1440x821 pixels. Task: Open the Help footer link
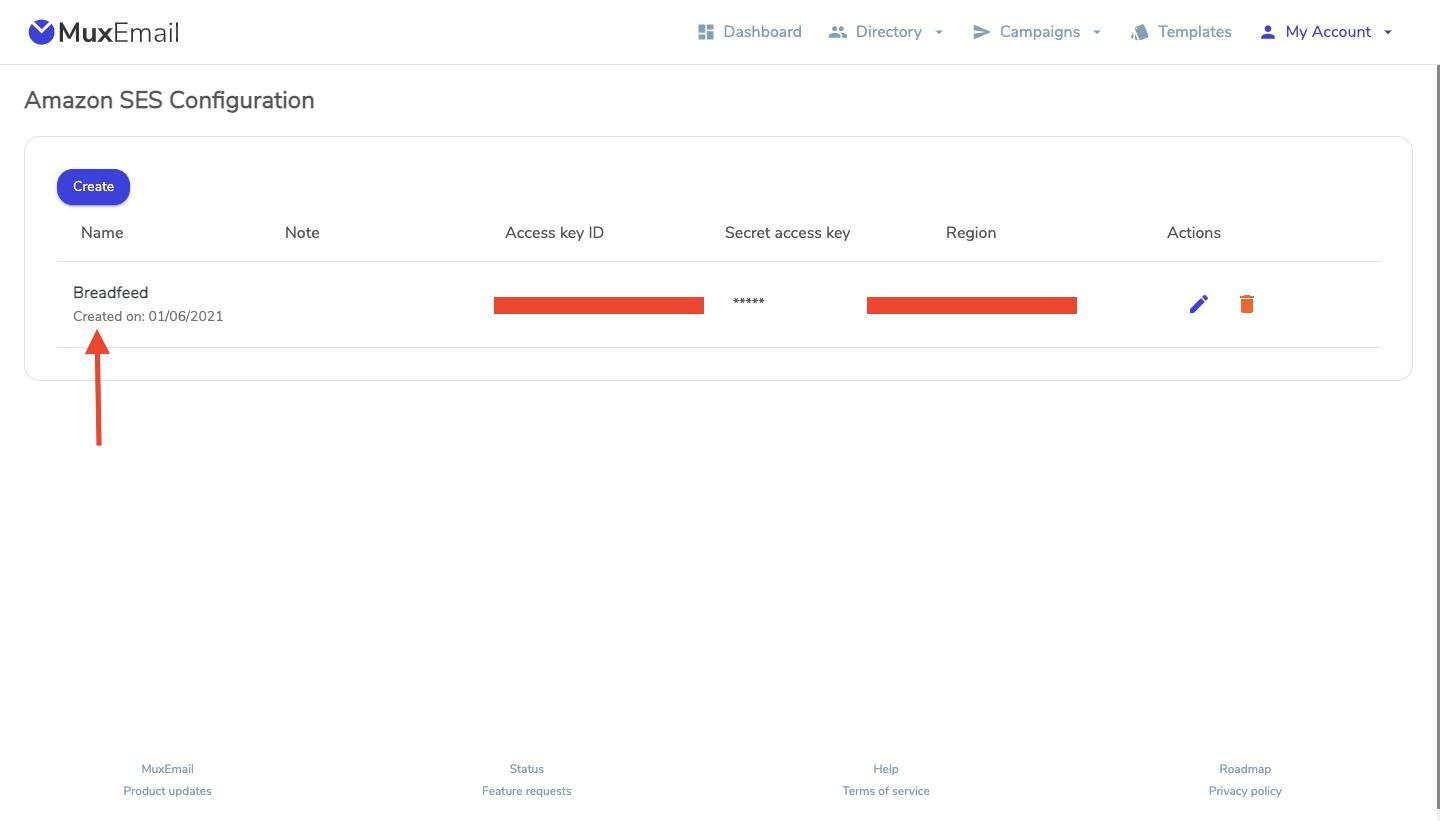tap(886, 769)
